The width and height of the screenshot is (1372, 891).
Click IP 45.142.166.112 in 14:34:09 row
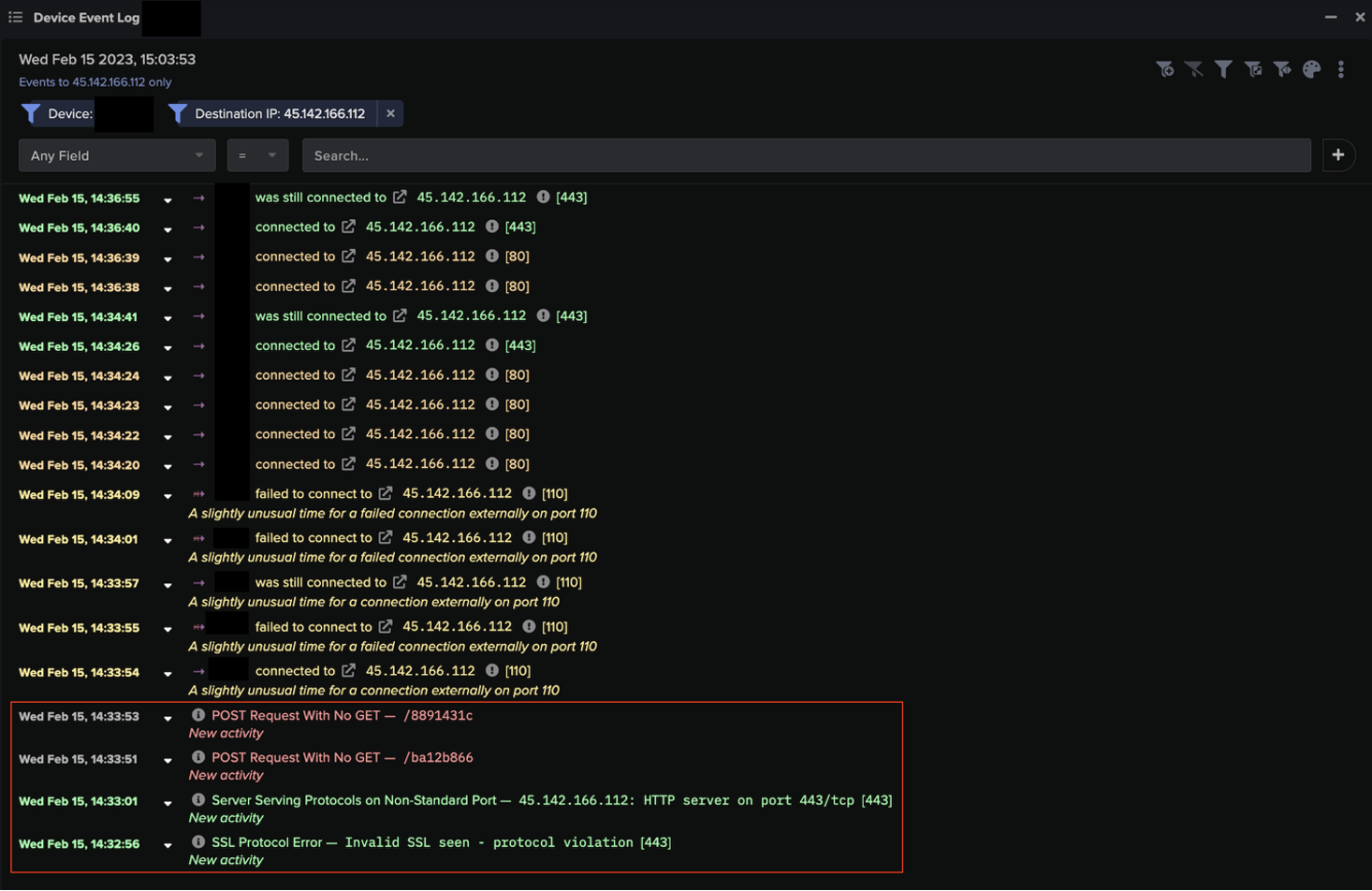[457, 493]
